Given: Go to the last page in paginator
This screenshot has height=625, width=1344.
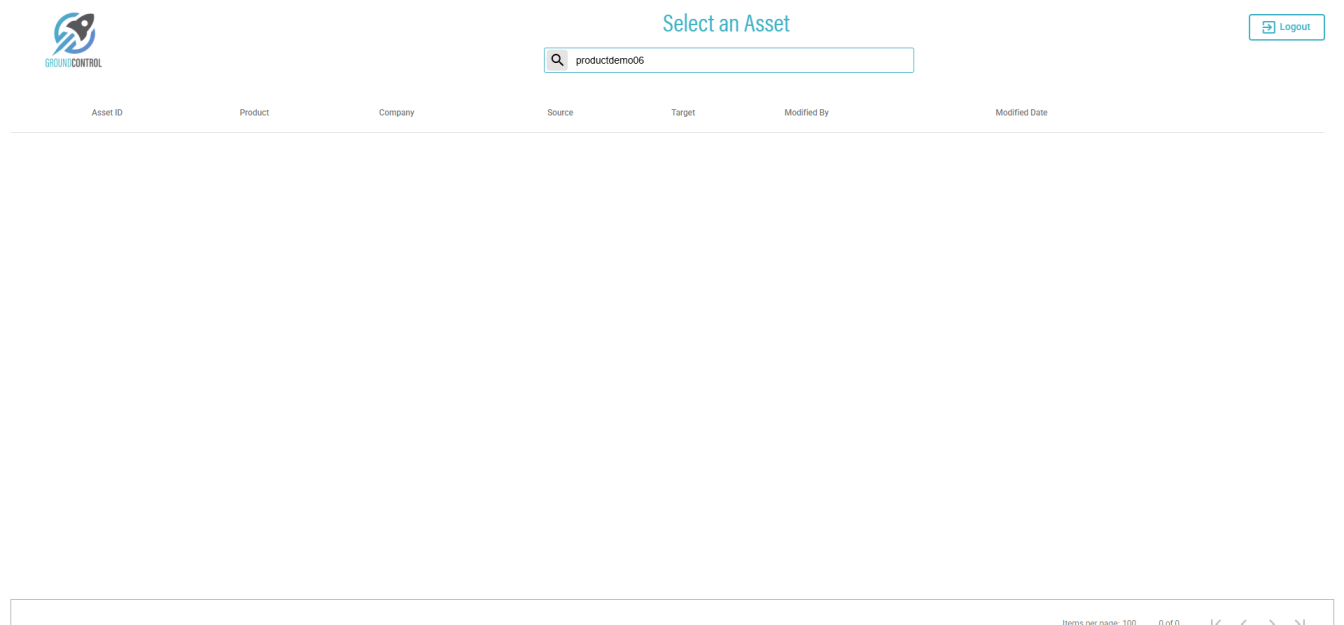Looking at the screenshot, I should tap(1300, 621).
